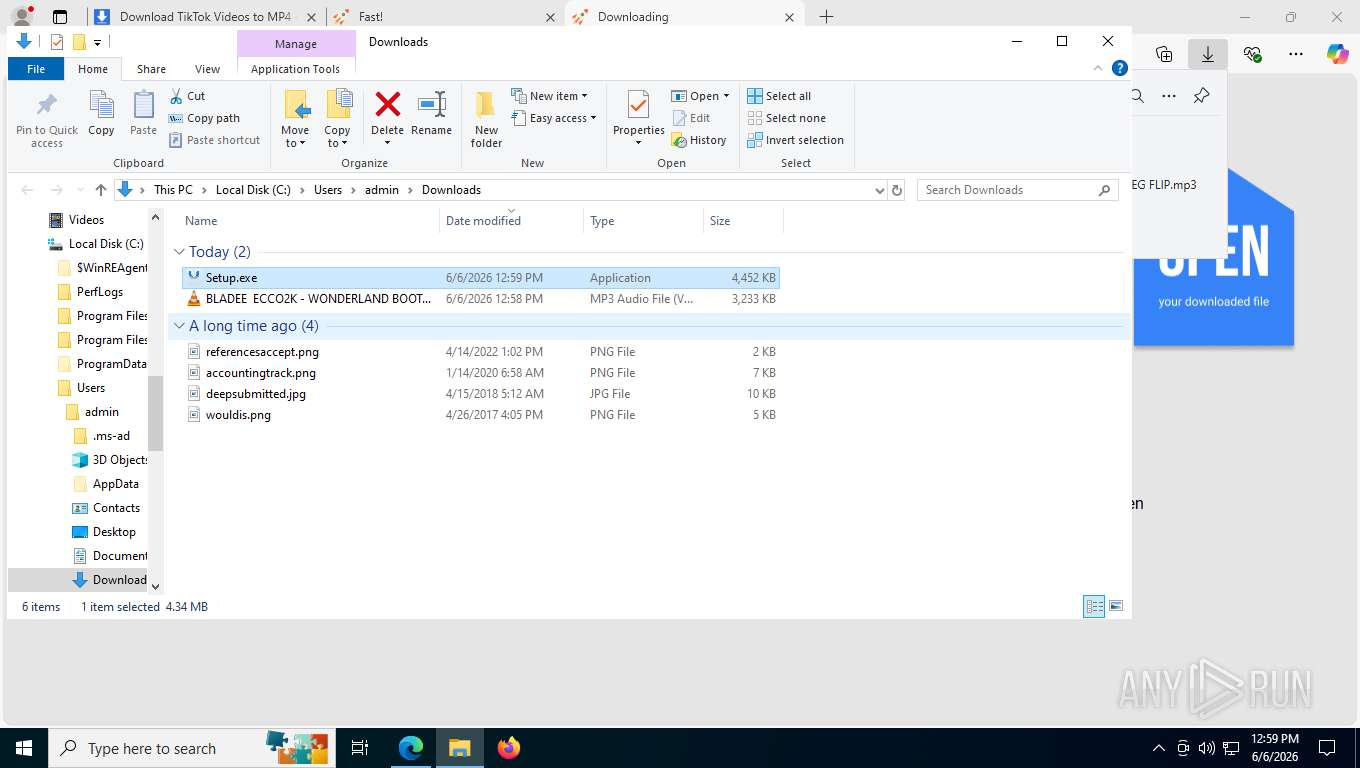Rename the selected file
This screenshot has width=1360, height=768.
(x=431, y=113)
